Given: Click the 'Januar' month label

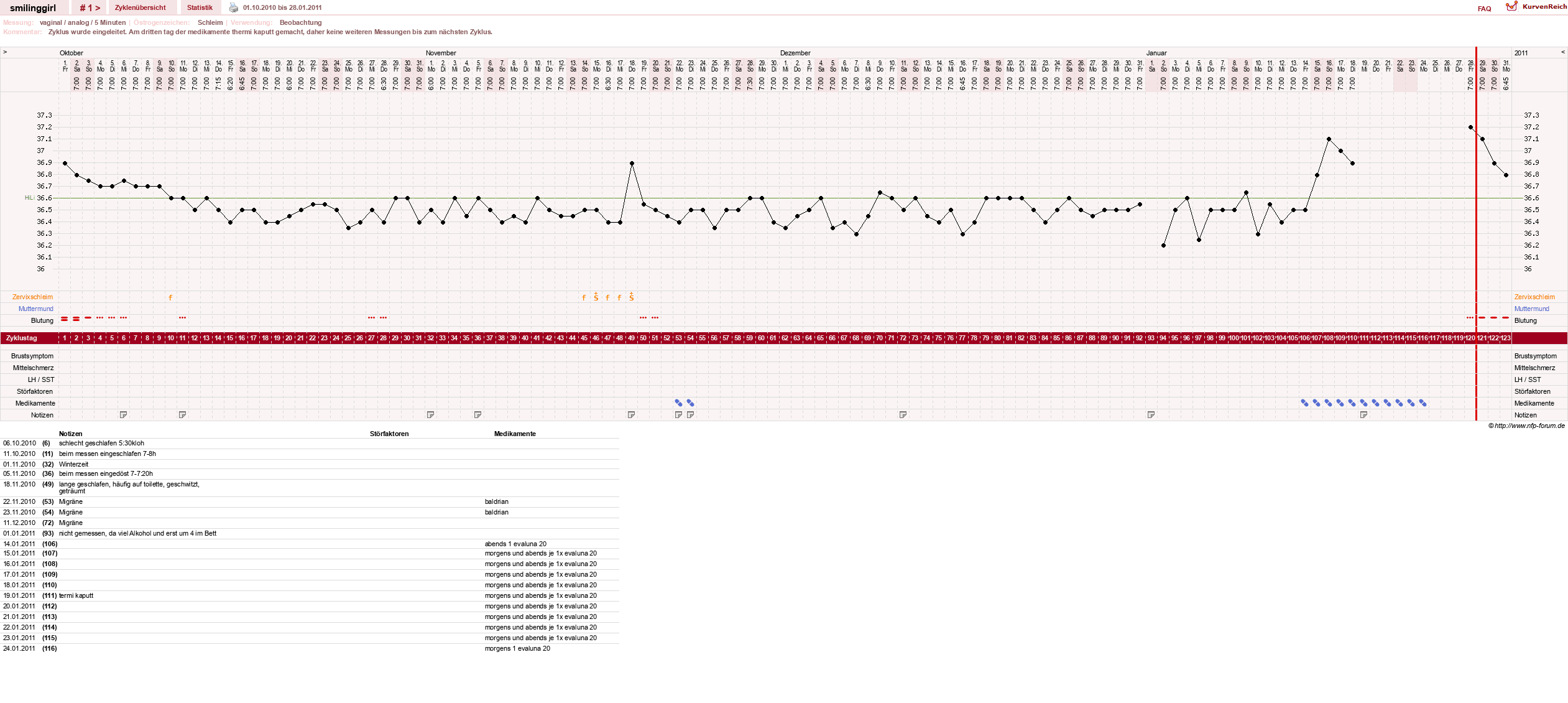Looking at the screenshot, I should [1156, 53].
